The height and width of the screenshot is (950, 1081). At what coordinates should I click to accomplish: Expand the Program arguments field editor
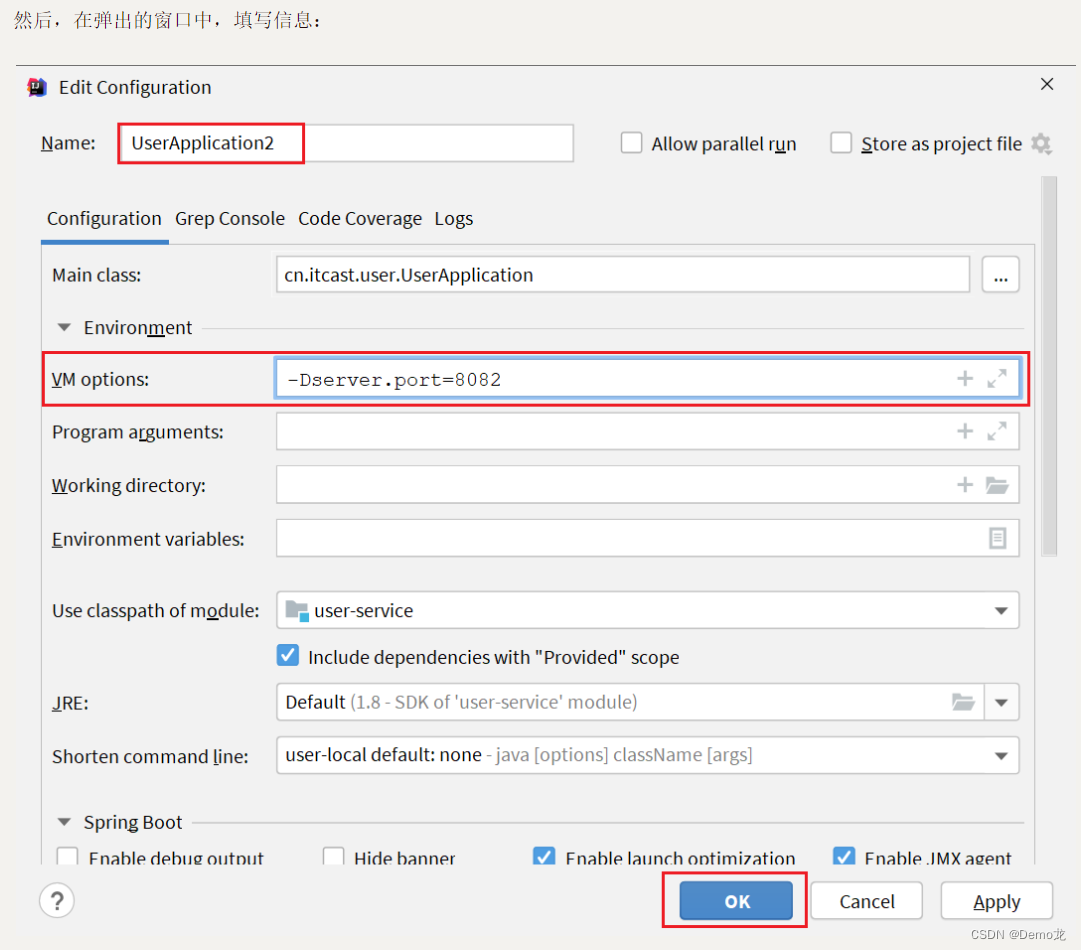point(997,432)
